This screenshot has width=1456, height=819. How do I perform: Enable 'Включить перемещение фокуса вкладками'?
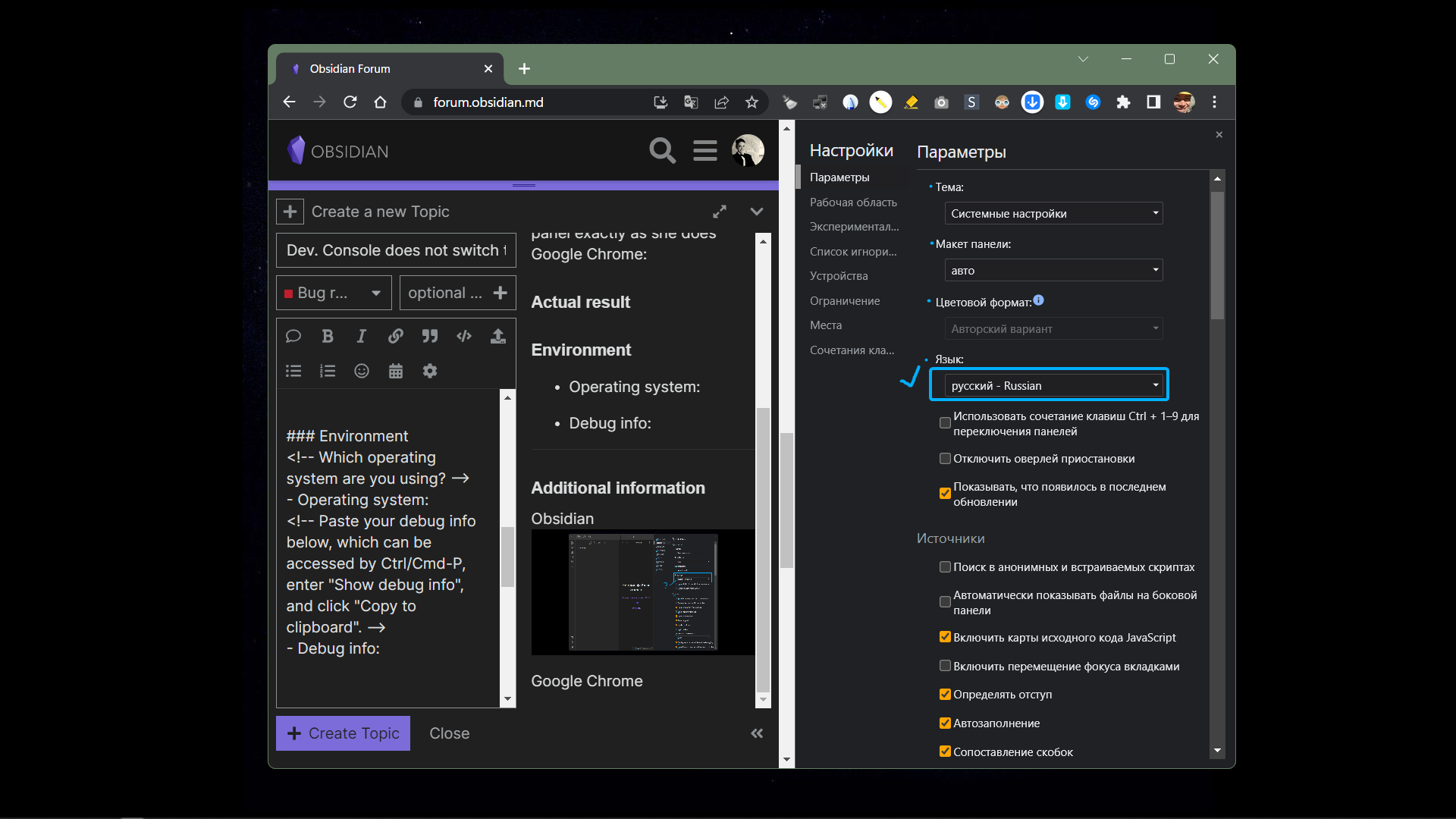click(x=945, y=667)
